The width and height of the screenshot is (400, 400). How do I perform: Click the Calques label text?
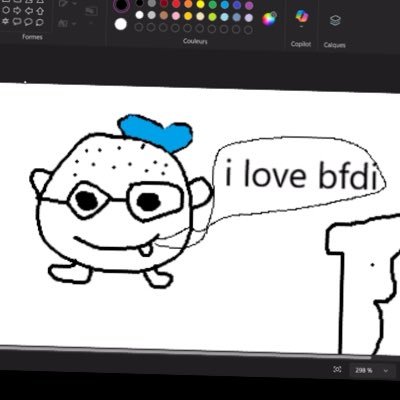334,45
